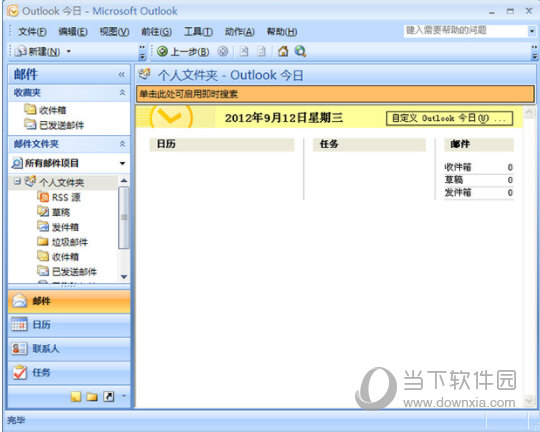Viewport: 540px width, 432px height.
Task: Open 发件箱 link in 邮件 summary
Action: [x=458, y=192]
